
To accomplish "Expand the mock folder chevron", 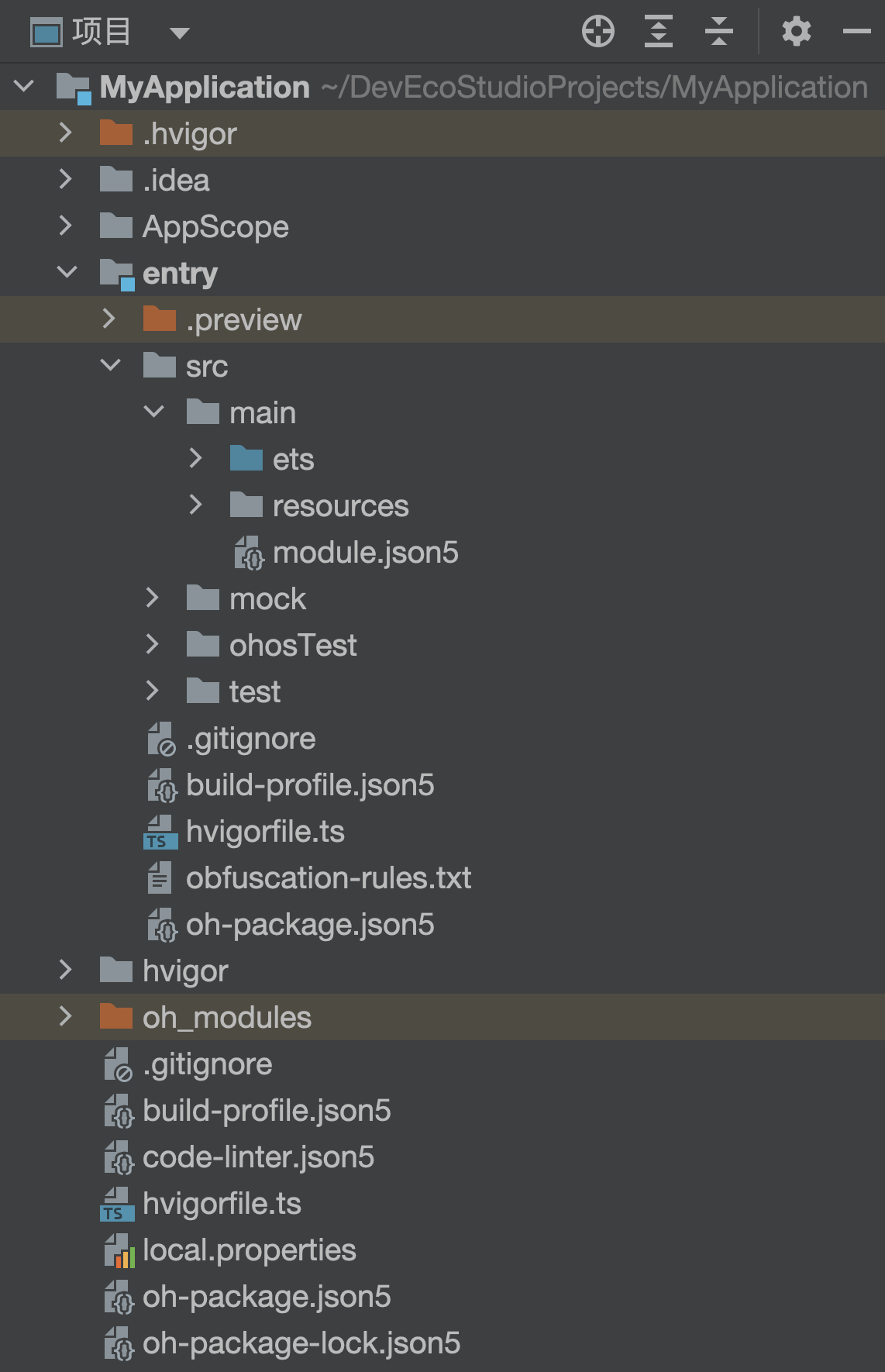I will coord(153,598).
